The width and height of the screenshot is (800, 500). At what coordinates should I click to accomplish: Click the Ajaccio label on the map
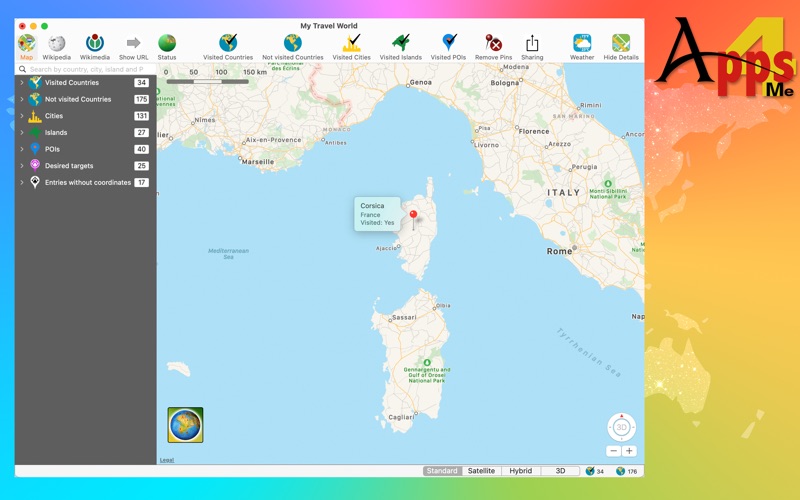[x=386, y=248]
